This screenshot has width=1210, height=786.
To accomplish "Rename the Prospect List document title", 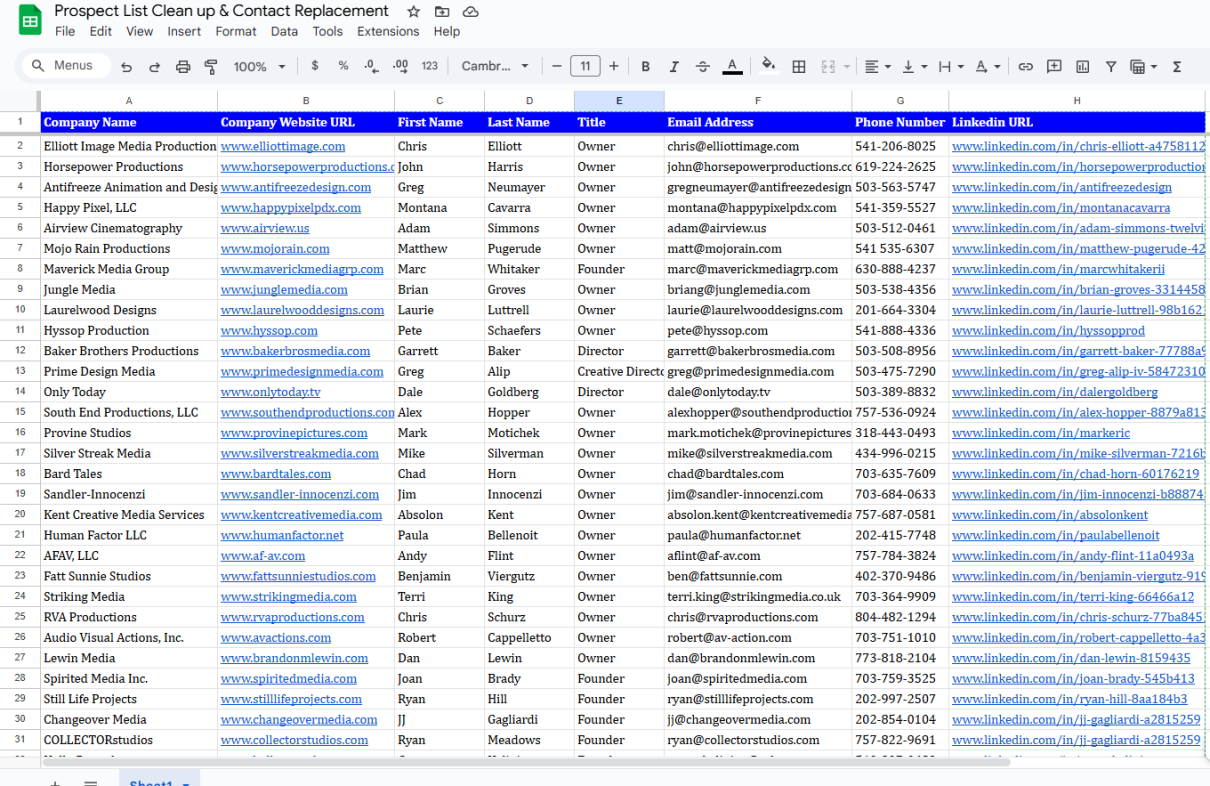I will pyautogui.click(x=221, y=11).
